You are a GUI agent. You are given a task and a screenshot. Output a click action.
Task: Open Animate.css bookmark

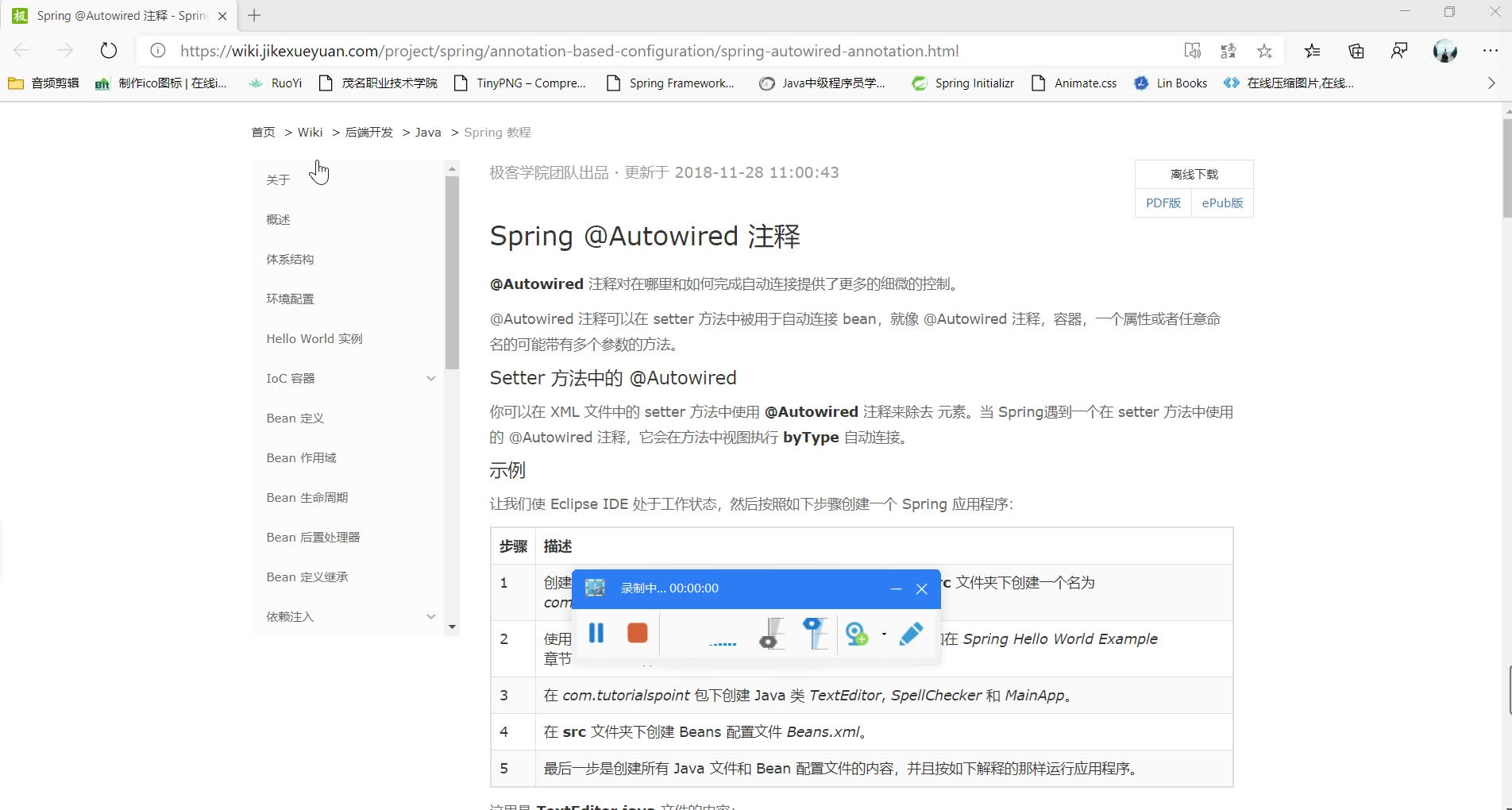click(x=1074, y=83)
